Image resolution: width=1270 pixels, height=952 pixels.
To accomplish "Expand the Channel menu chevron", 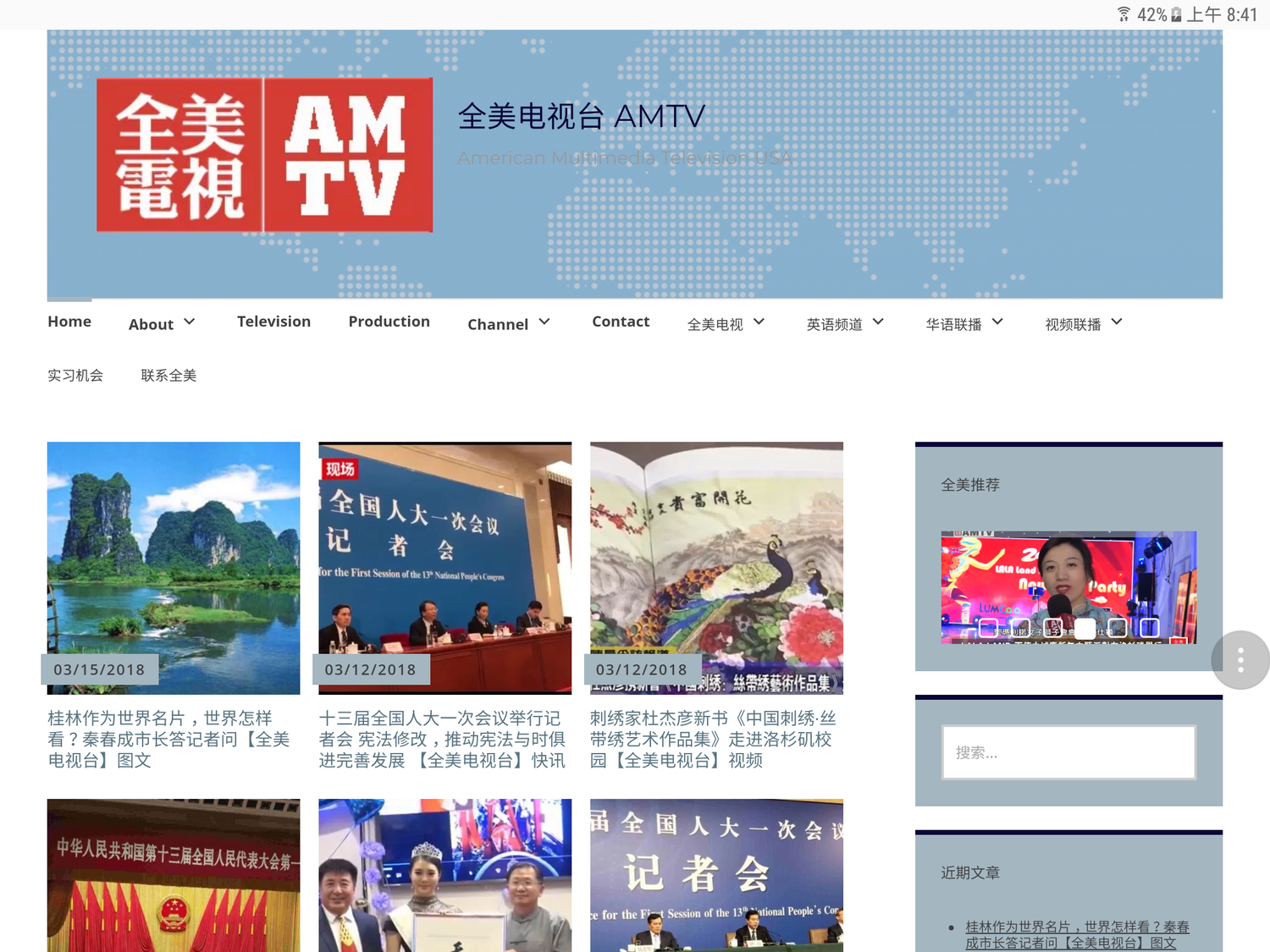I will [x=544, y=322].
